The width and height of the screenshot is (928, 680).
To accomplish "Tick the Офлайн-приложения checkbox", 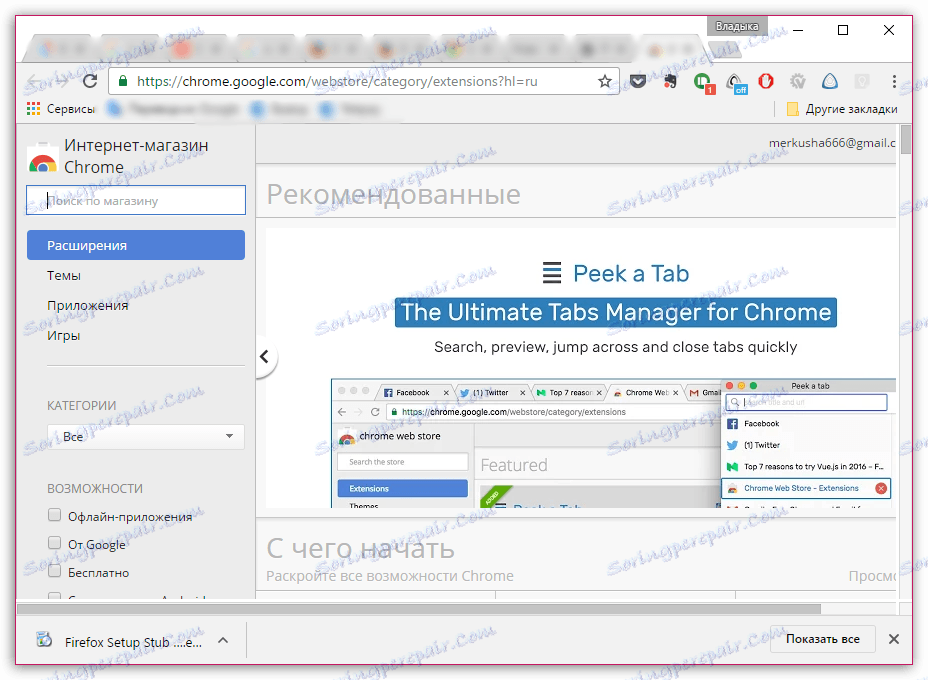I will point(54,515).
